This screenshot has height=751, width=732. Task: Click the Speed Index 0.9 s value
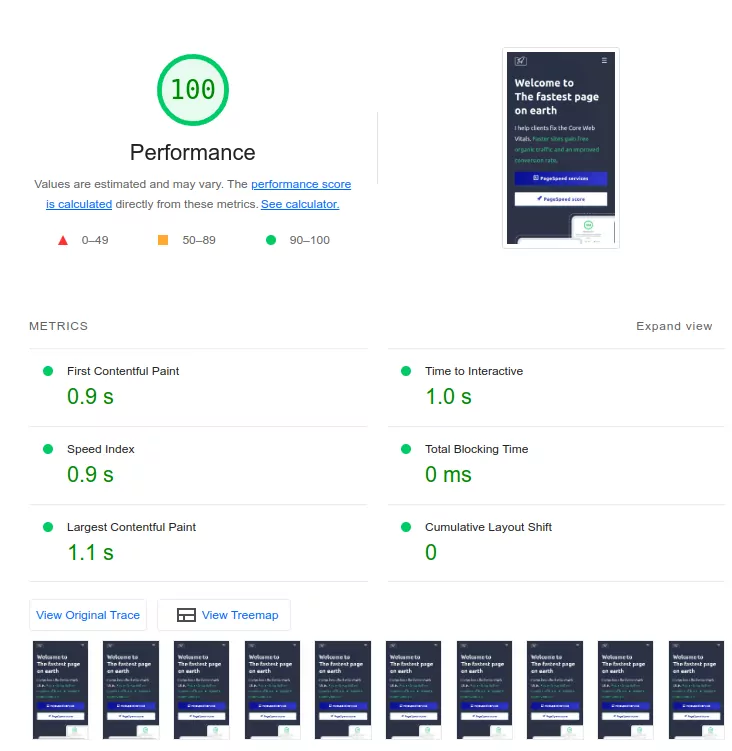pyautogui.click(x=90, y=475)
